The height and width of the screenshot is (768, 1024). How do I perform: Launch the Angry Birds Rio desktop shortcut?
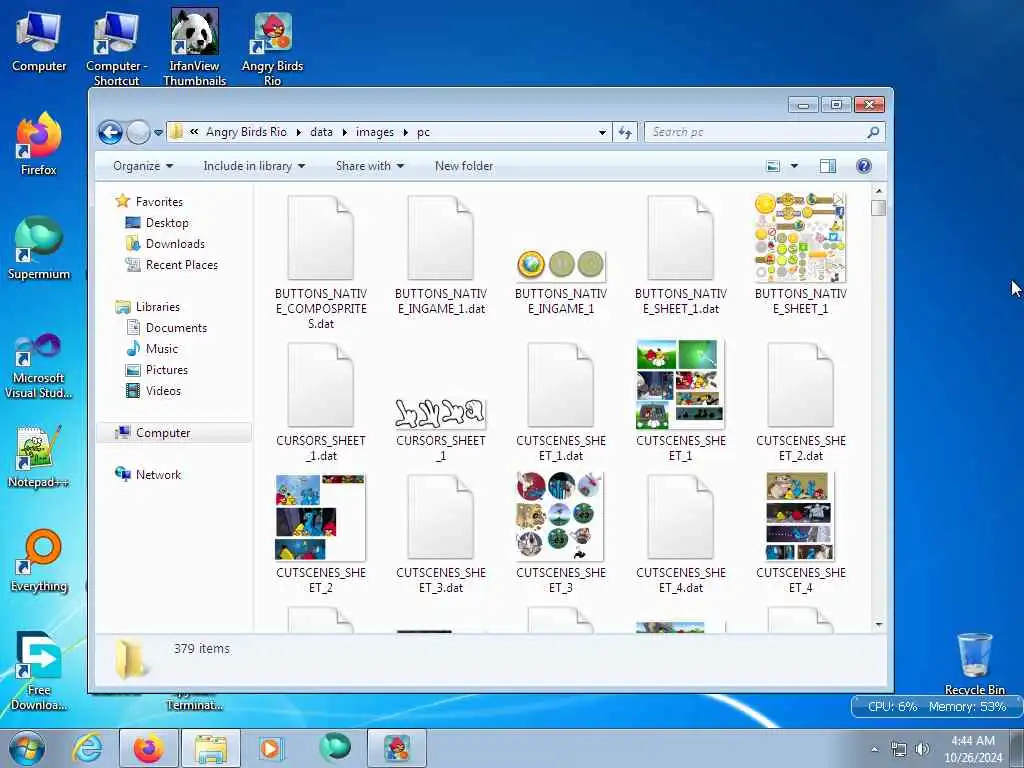point(272,48)
